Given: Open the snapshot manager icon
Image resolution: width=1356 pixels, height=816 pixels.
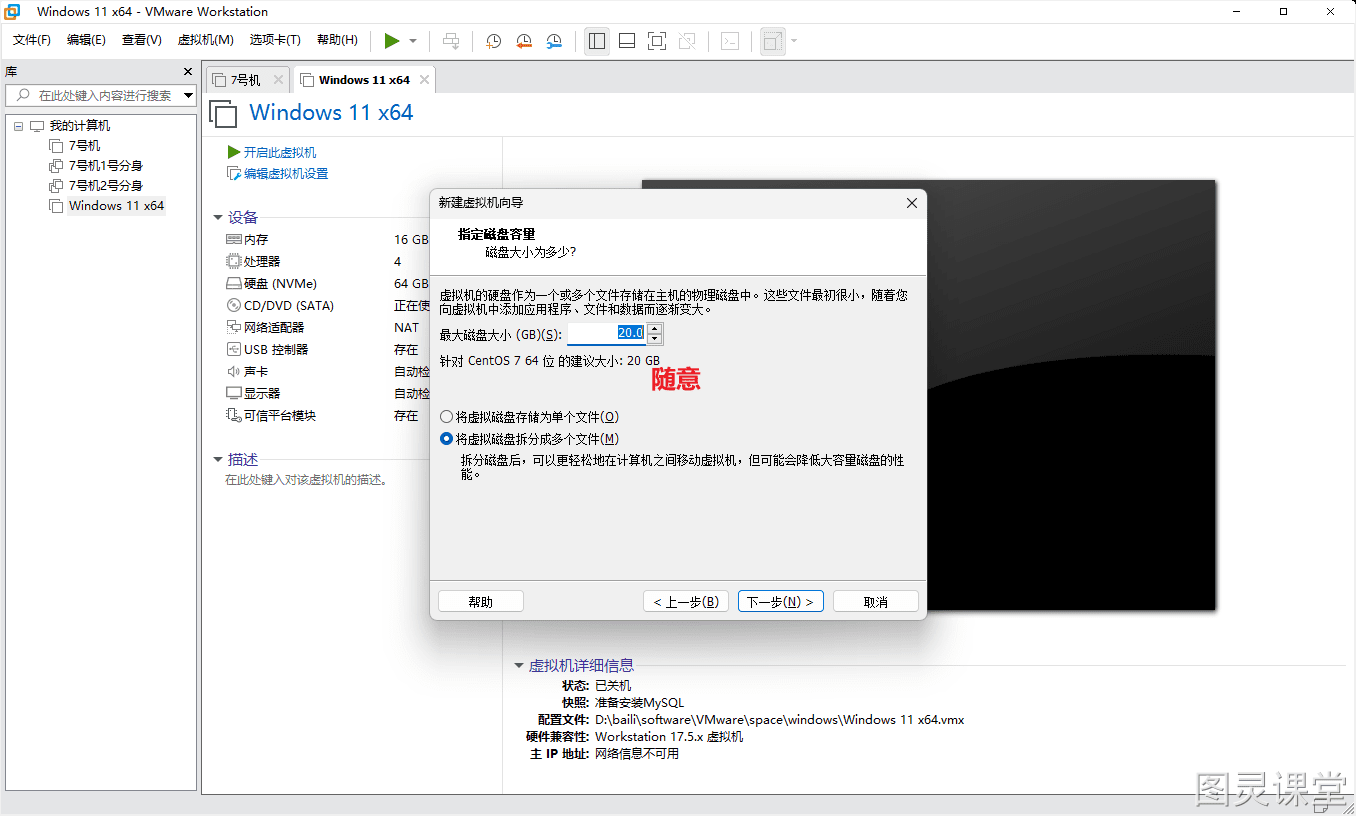Looking at the screenshot, I should 555,41.
